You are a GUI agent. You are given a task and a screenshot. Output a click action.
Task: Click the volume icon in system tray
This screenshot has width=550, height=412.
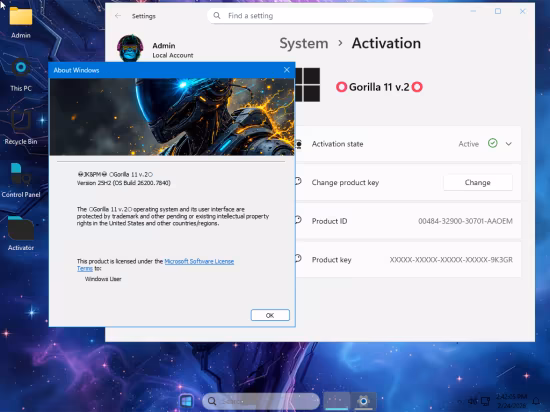[472, 401]
